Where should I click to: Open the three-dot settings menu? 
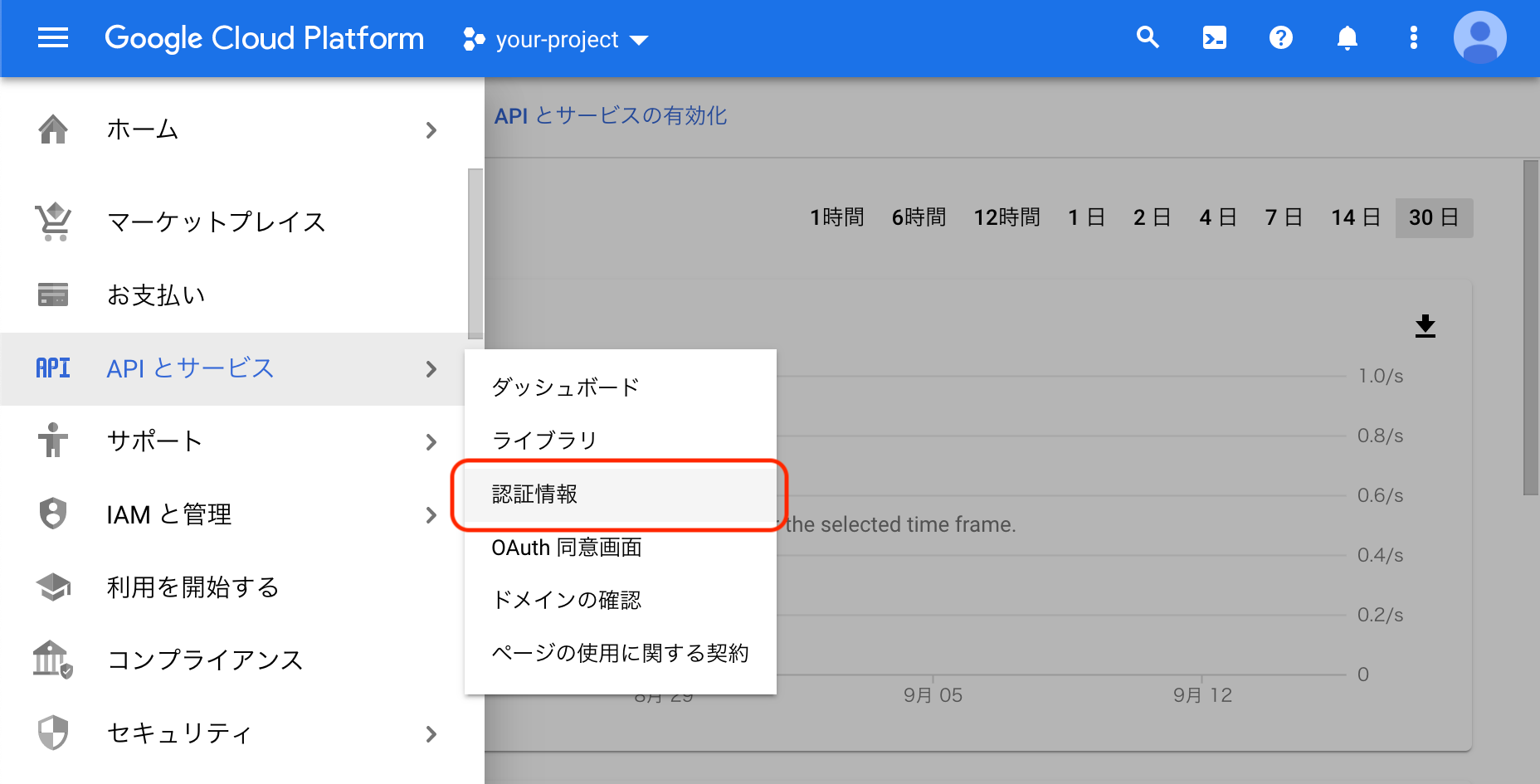pos(1414,38)
